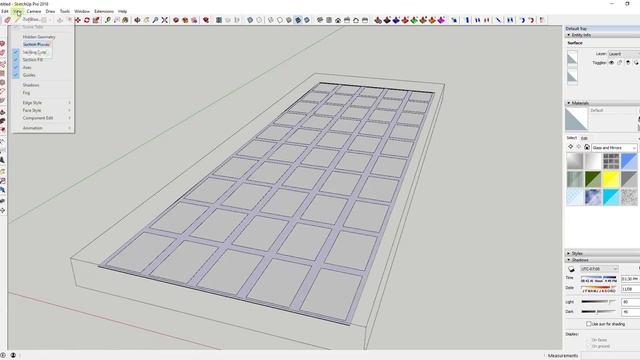Screen dimensions: 640x360
Task: Open the UTC time zone dropdown
Action: [599, 269]
